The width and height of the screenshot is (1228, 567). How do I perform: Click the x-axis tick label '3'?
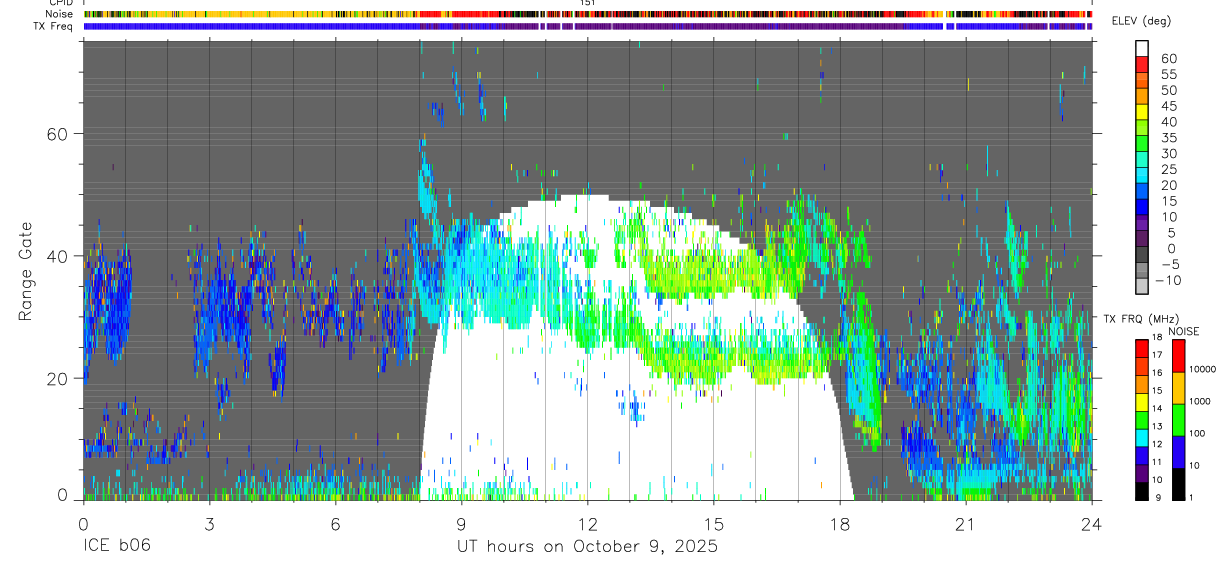[x=208, y=523]
